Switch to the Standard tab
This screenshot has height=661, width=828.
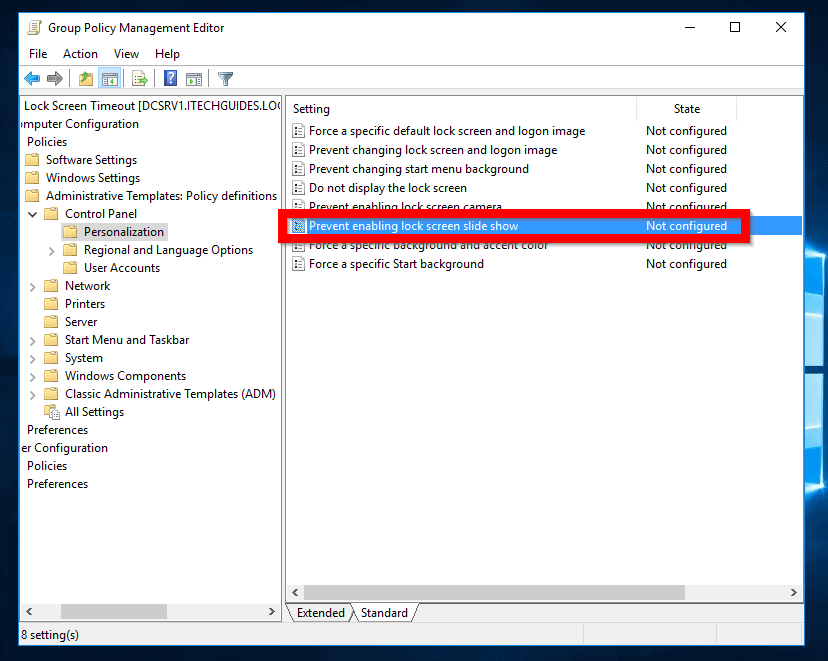click(384, 612)
